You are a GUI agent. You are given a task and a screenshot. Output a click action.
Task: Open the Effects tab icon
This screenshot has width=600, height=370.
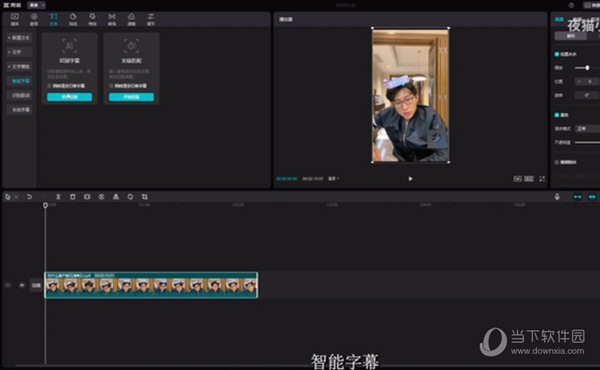[x=92, y=16]
